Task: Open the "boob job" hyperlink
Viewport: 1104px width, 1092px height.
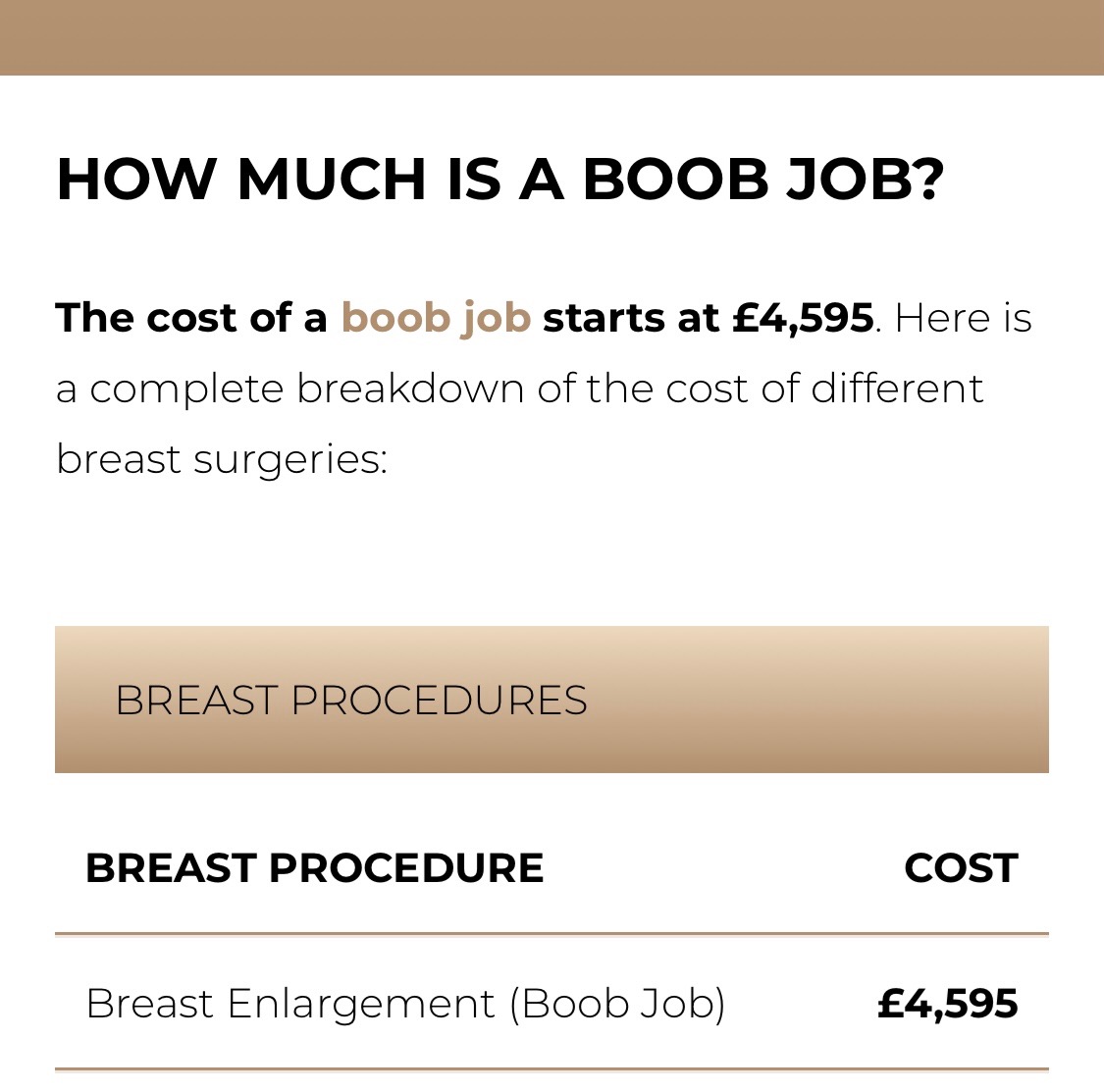Action: (436, 318)
